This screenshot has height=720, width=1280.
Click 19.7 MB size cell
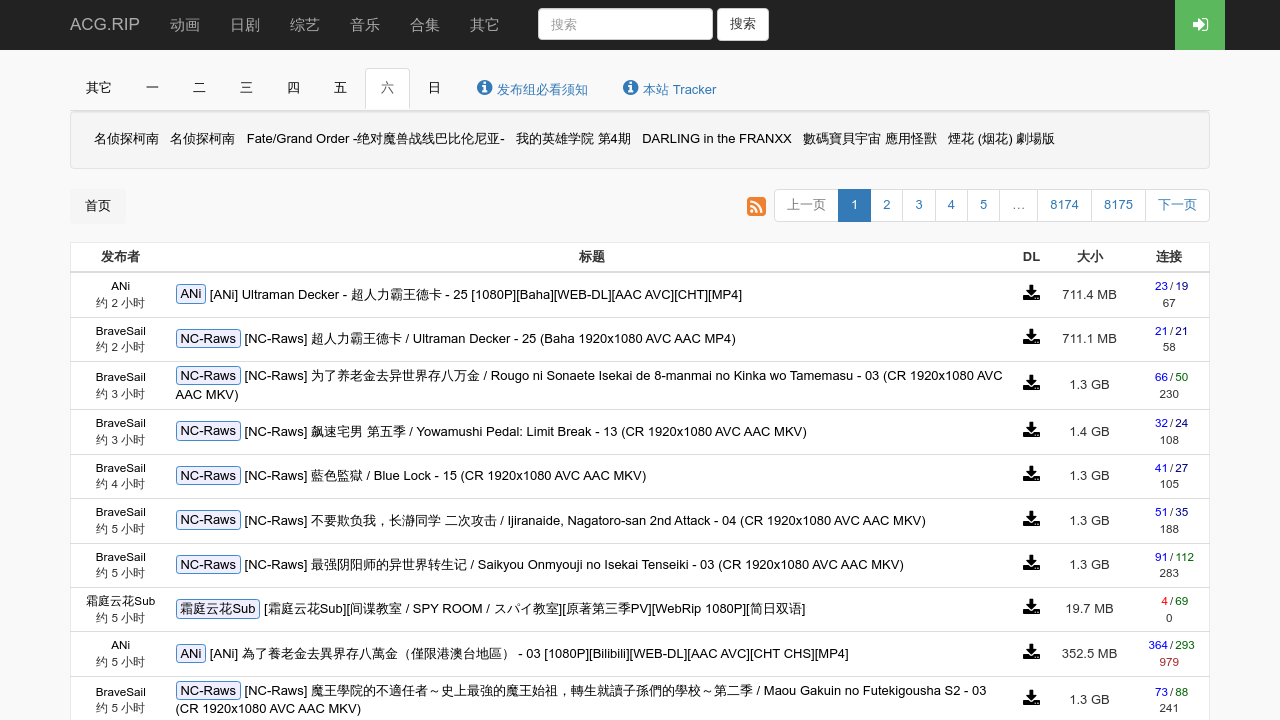(x=1089, y=608)
